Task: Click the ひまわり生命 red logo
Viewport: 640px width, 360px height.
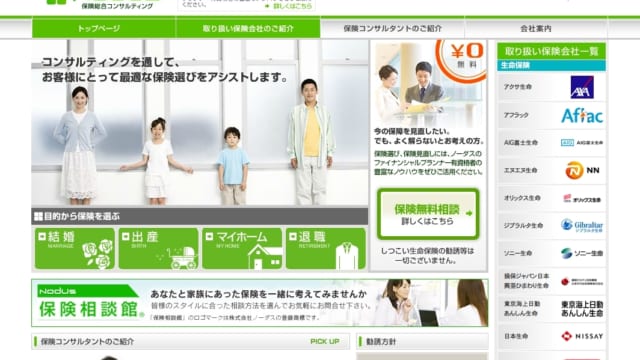Action: tap(582, 281)
